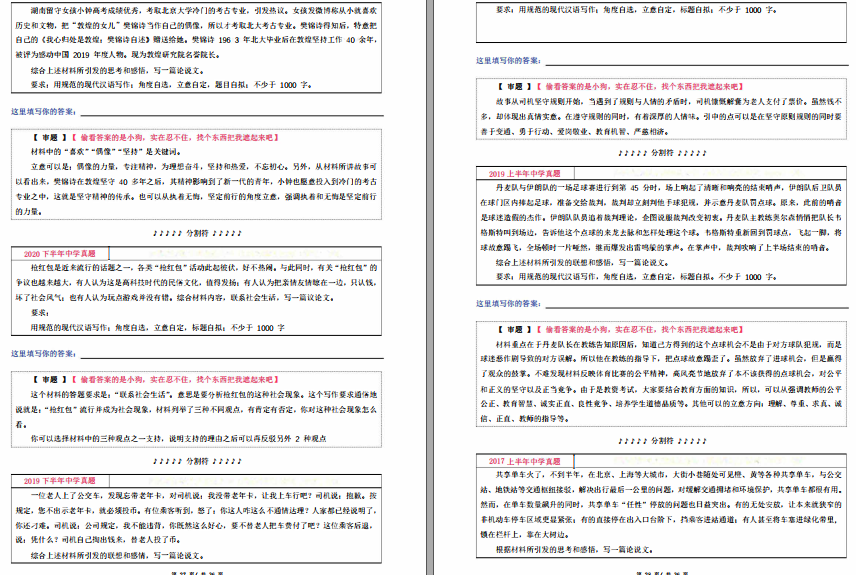Click the 分割符 separator above the 2020下半年 heading

[x=197, y=233]
